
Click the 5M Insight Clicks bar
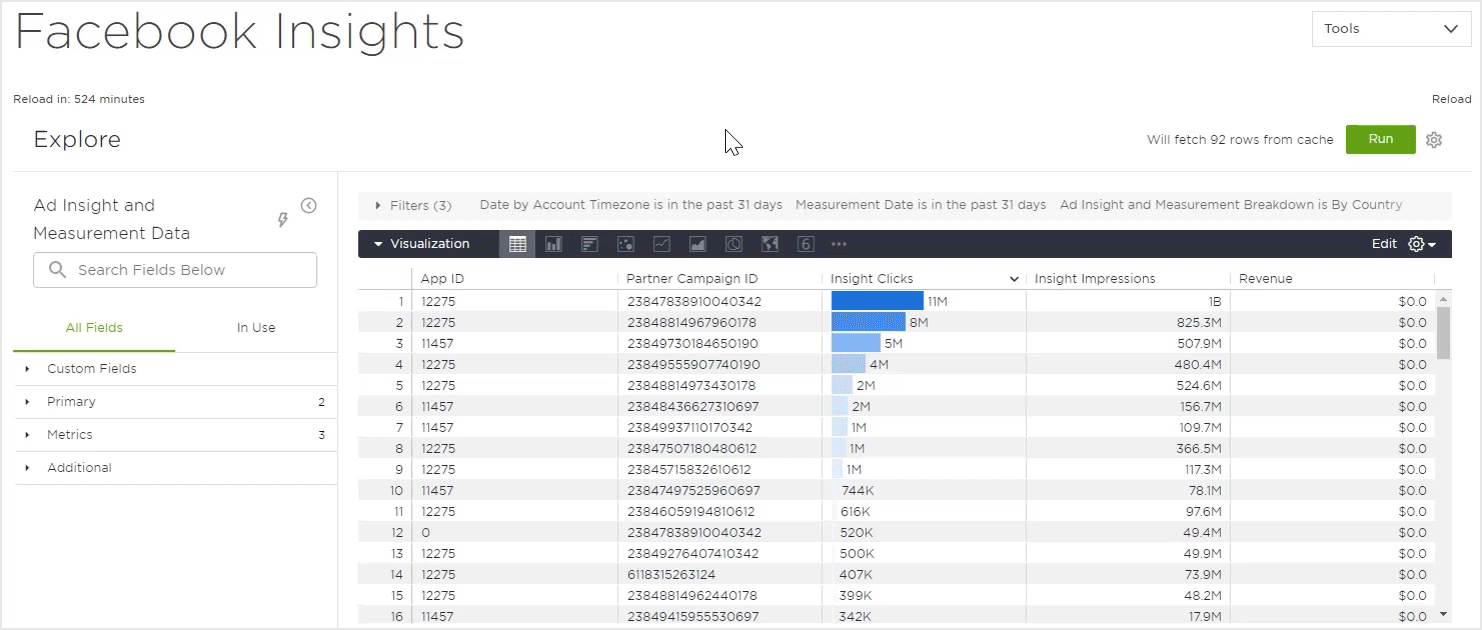click(x=855, y=343)
